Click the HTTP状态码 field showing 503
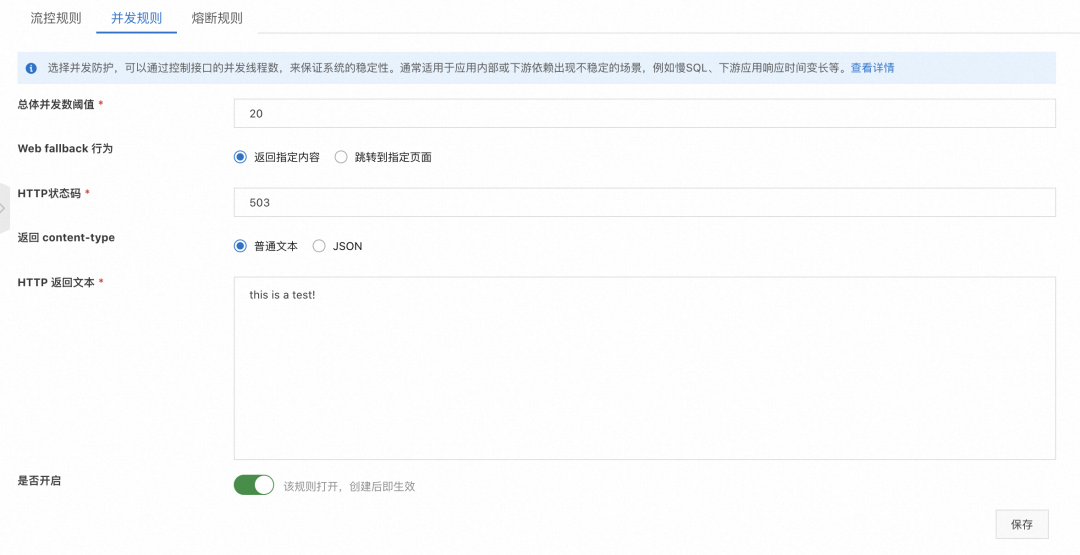The image size is (1080, 555). point(645,202)
